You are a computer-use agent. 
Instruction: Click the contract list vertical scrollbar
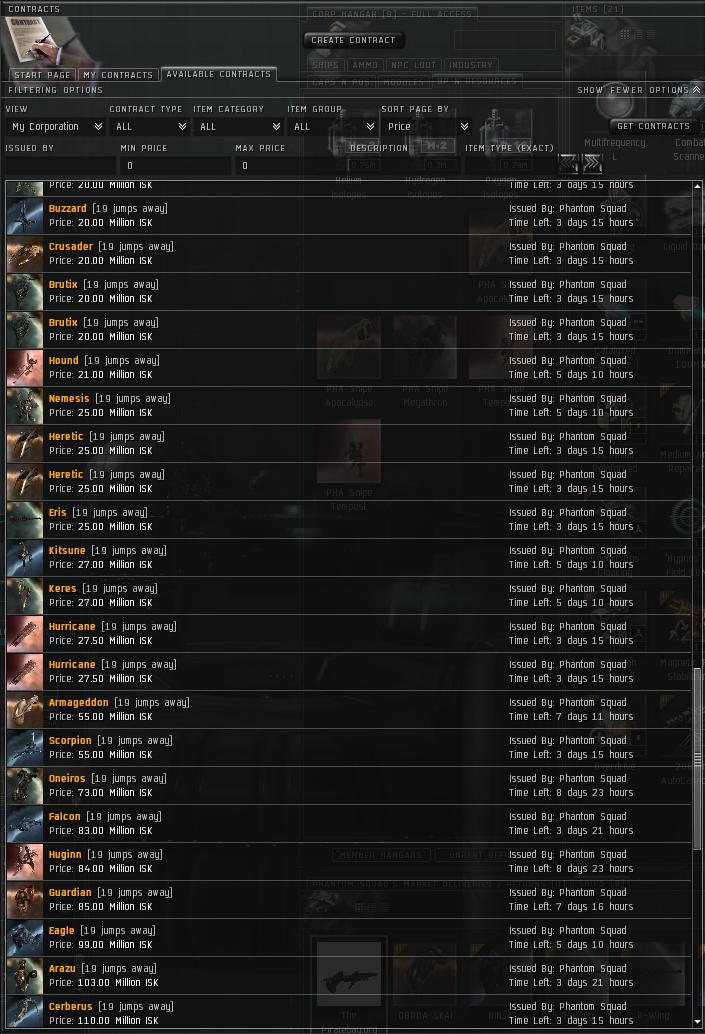pyautogui.click(x=697, y=758)
